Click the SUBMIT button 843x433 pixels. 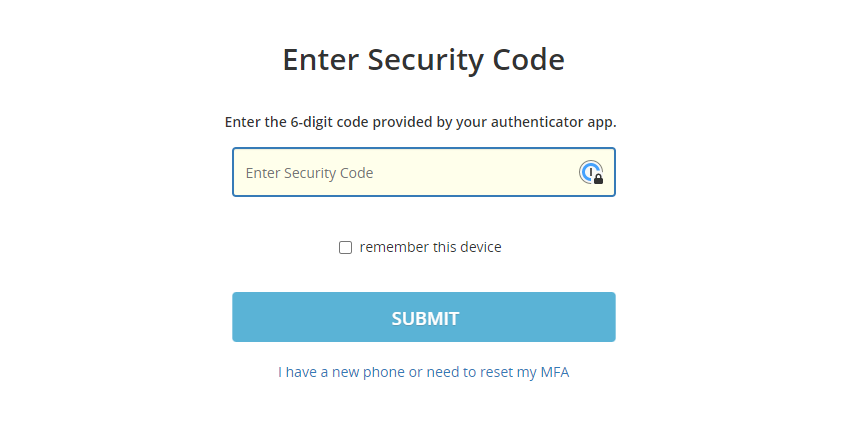click(424, 317)
